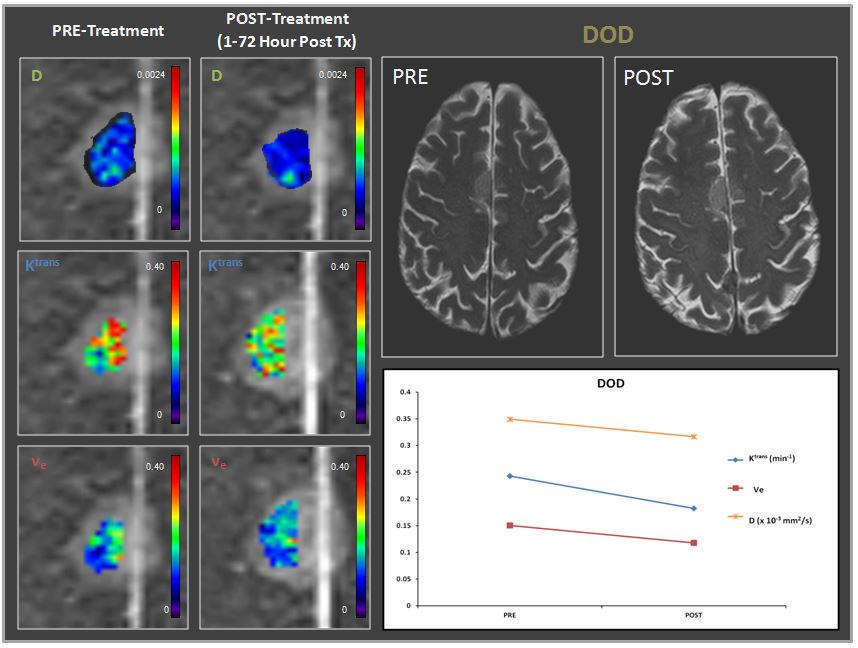Select the orange D data point at PRE
The image size is (858, 648).
[x=510, y=419]
